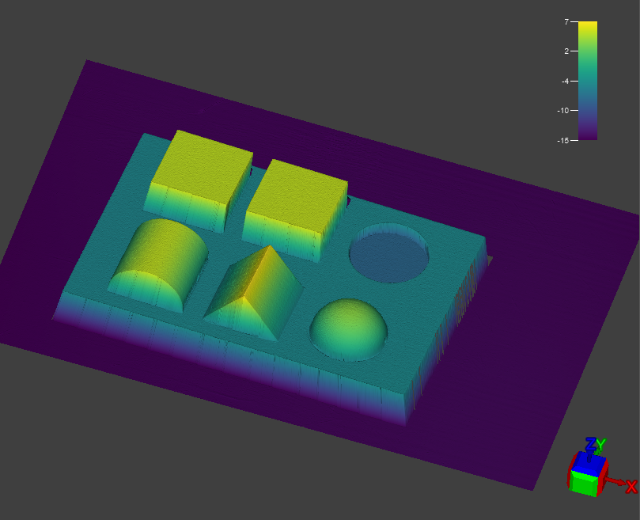Screen dimensions: 640x520
Task: Select the blue Z axis label
Action: point(589,444)
